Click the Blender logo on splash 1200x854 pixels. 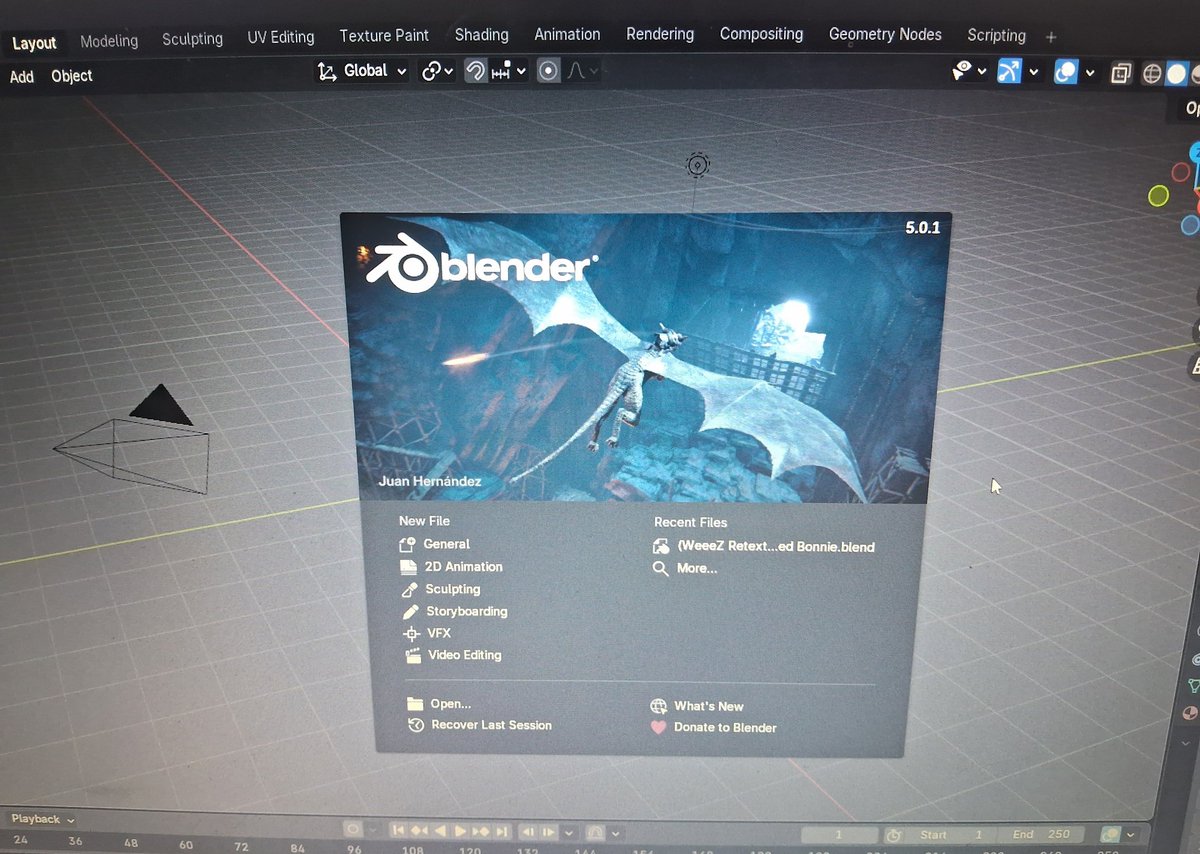coord(482,266)
